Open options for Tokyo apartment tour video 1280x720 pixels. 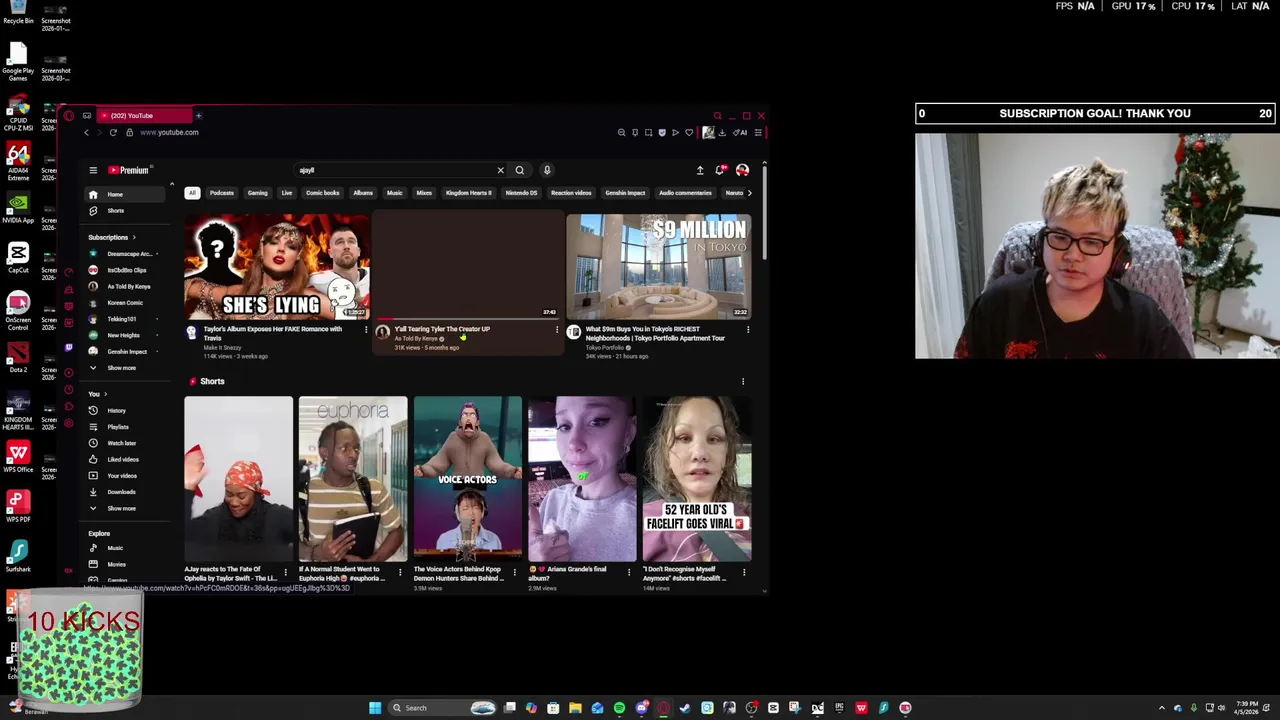click(748, 330)
